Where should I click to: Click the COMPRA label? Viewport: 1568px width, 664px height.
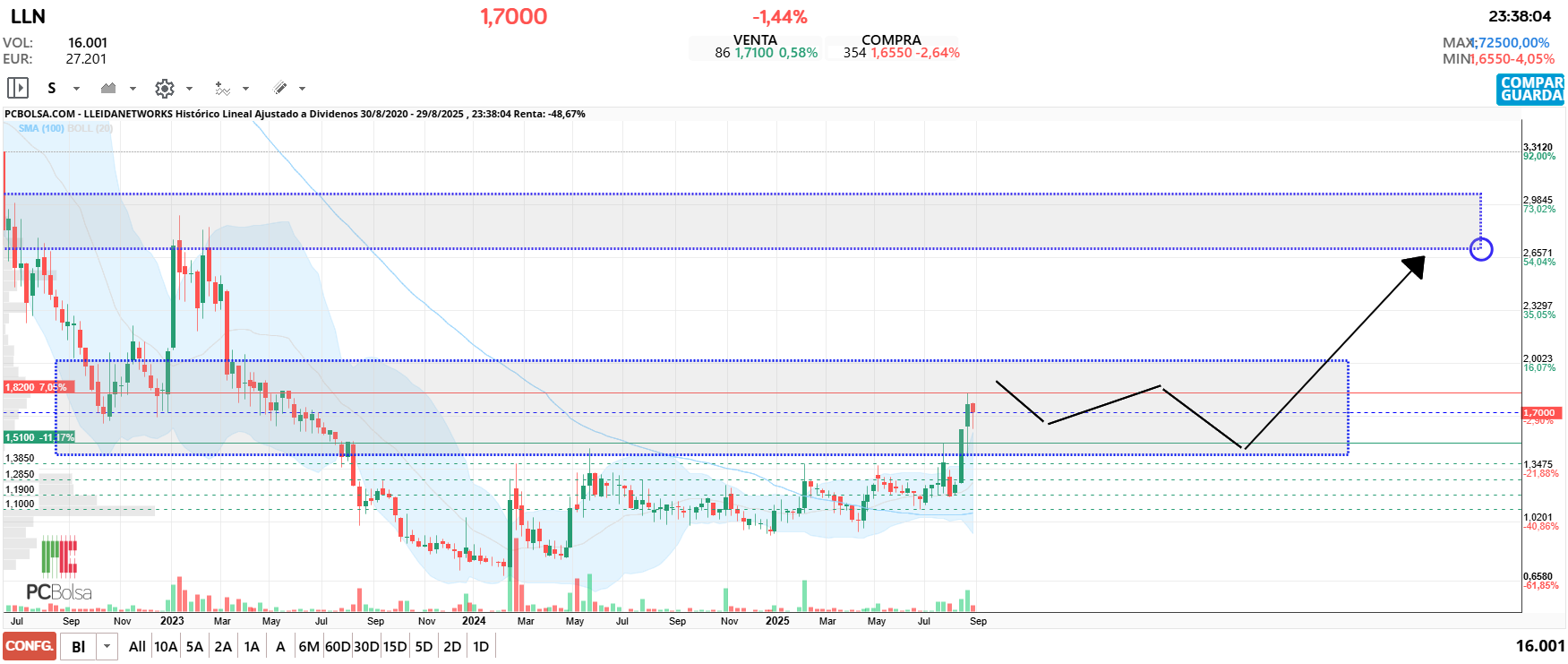[x=891, y=39]
